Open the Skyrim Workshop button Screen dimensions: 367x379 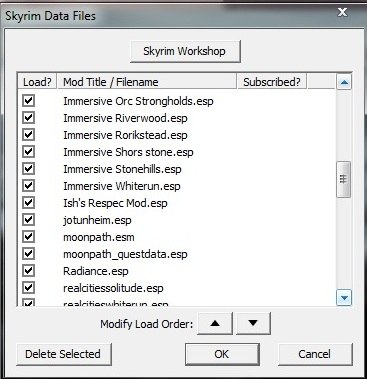pyautogui.click(x=185, y=51)
